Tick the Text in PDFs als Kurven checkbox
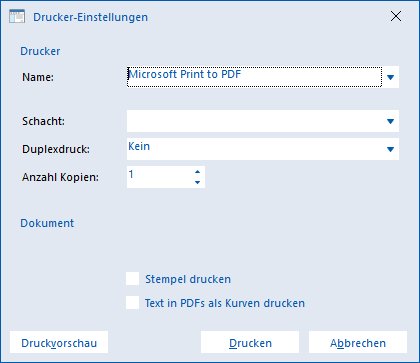 pyautogui.click(x=132, y=303)
